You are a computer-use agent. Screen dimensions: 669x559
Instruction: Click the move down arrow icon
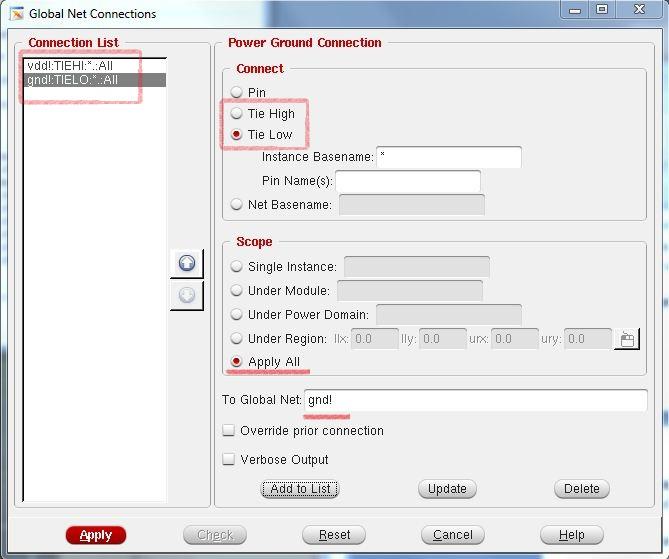coord(187,296)
